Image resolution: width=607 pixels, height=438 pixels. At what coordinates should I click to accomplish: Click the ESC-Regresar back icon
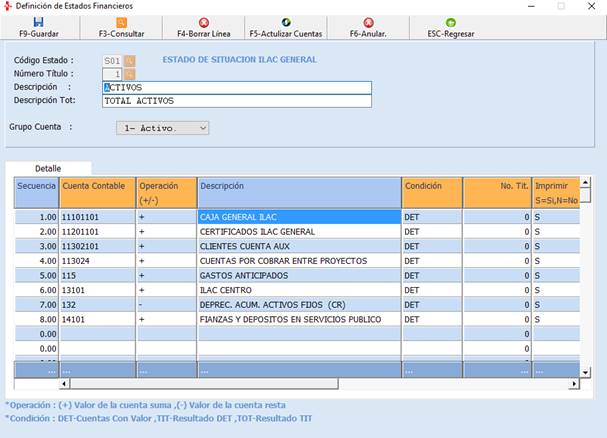(x=451, y=22)
